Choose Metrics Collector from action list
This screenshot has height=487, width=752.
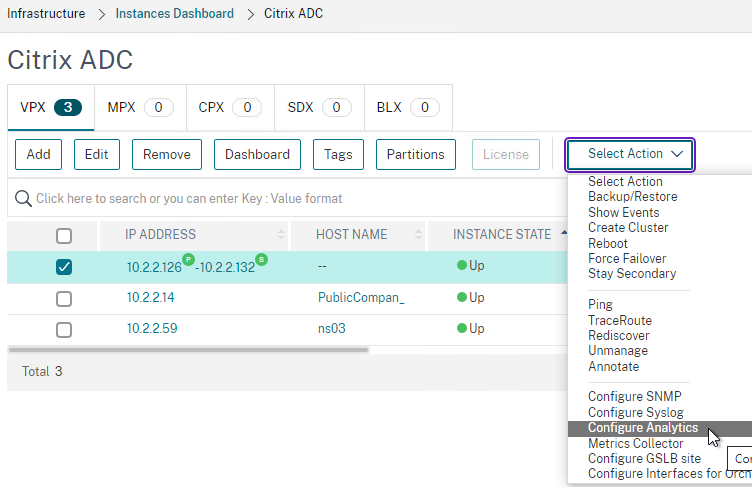(x=635, y=443)
